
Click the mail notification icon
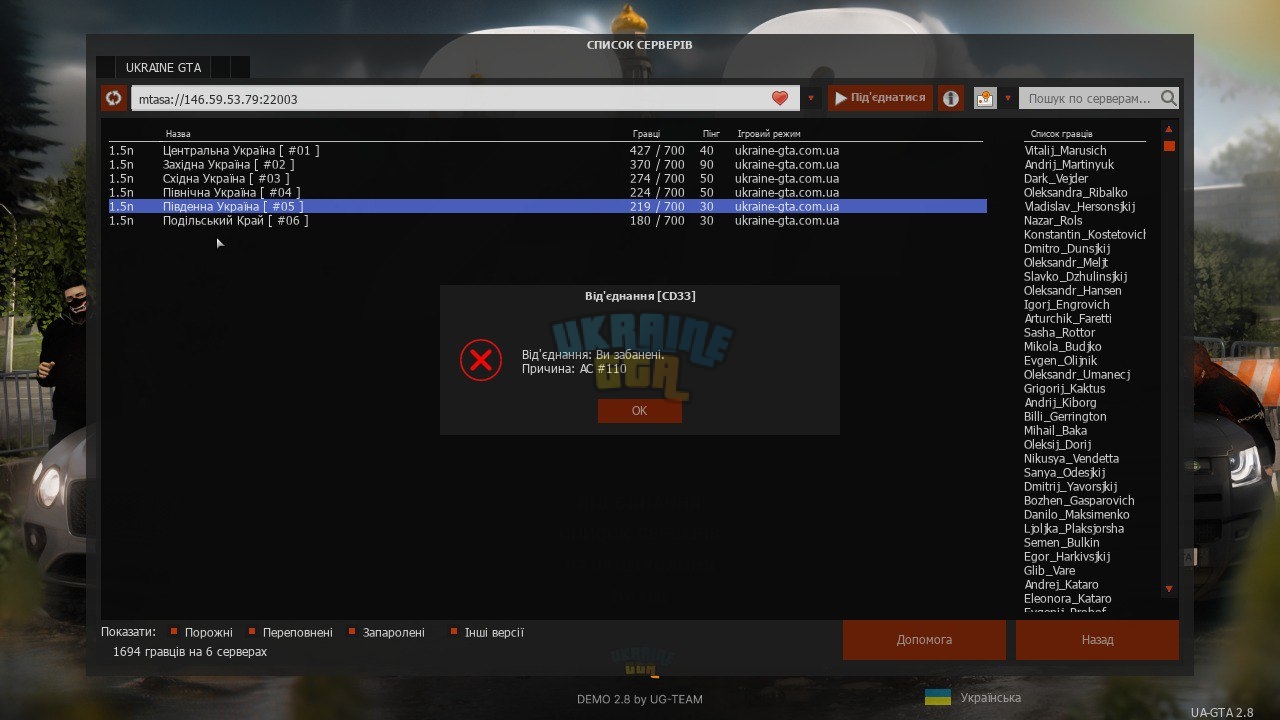[x=985, y=98]
